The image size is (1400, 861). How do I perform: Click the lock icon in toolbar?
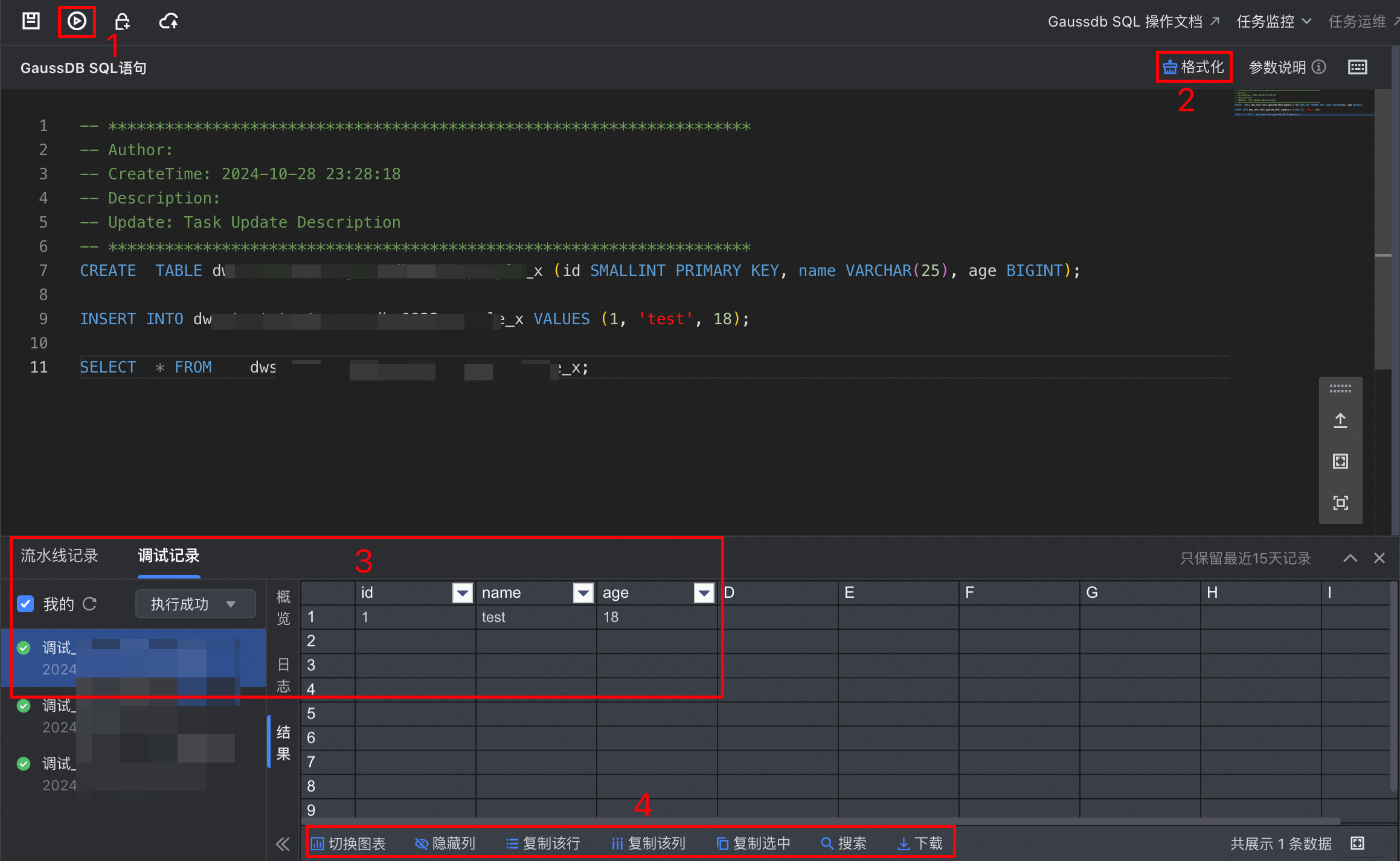123,22
